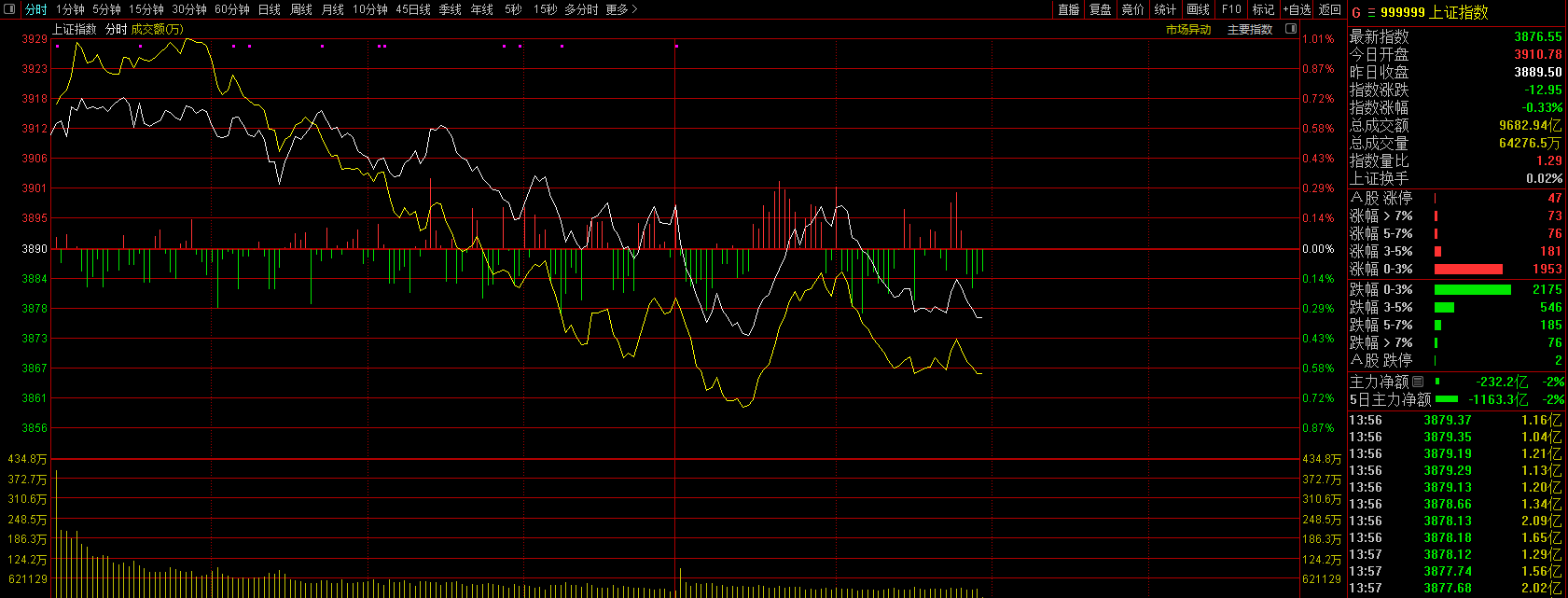This screenshot has width=1568, height=598.
Task: Click the red G icon beside 999999
Action: (x=1356, y=13)
